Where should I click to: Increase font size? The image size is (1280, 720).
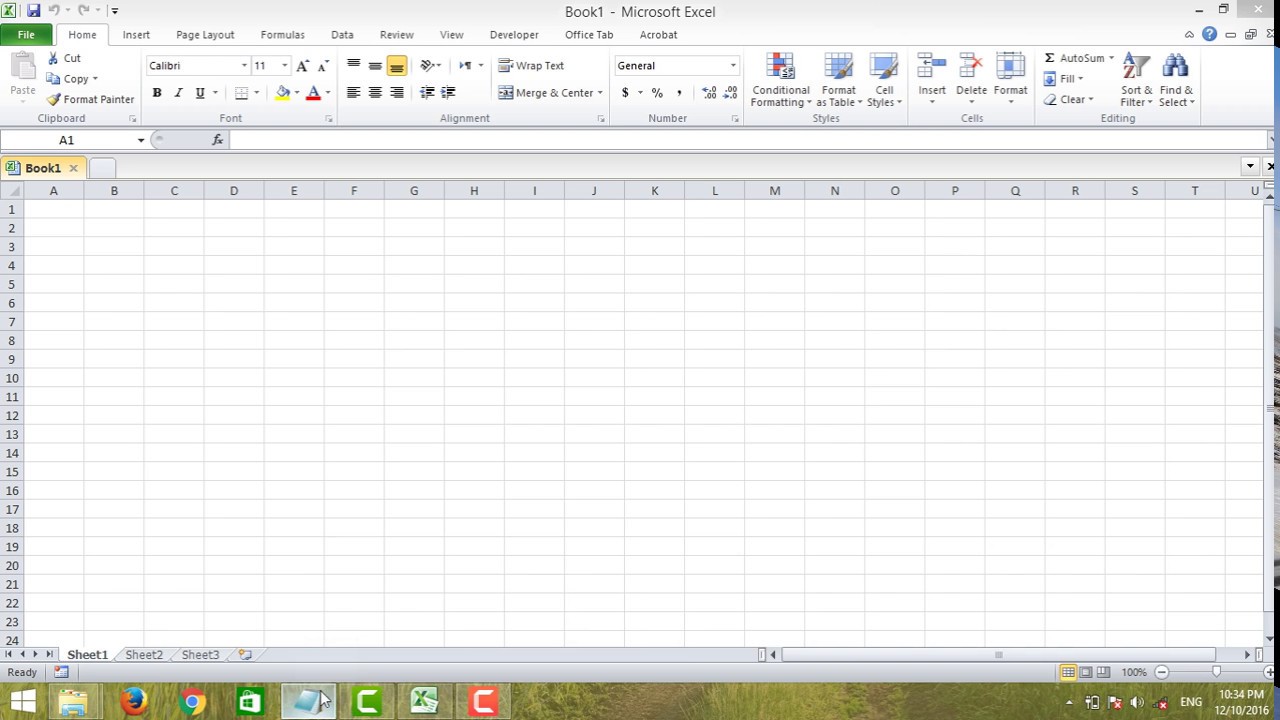tap(302, 66)
